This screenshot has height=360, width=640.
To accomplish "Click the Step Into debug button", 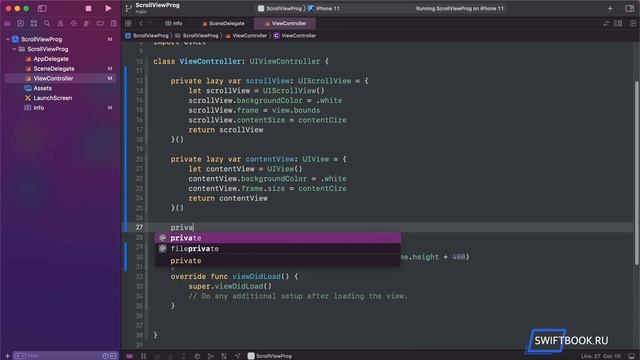I will tap(170, 356).
